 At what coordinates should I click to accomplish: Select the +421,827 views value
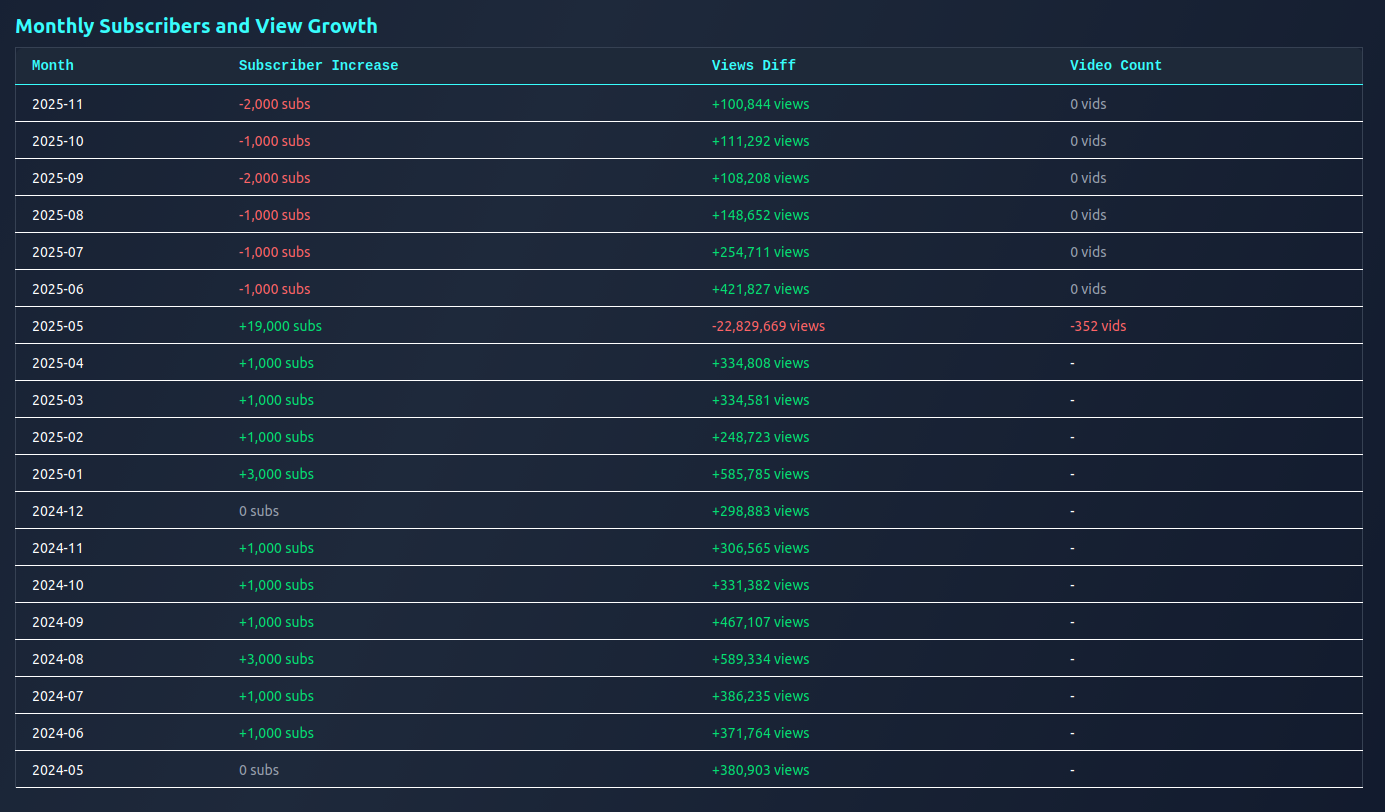[x=761, y=289]
